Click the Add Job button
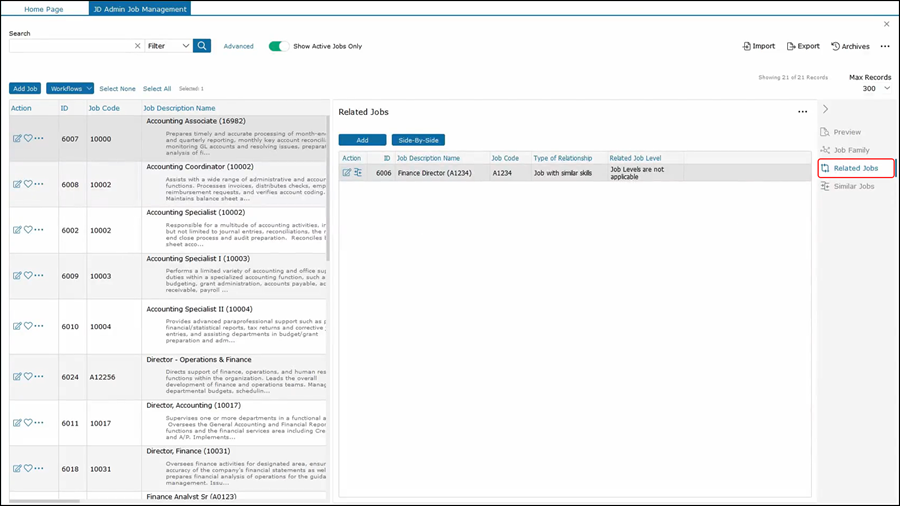Viewport: 900px width, 506px height. tap(25, 89)
